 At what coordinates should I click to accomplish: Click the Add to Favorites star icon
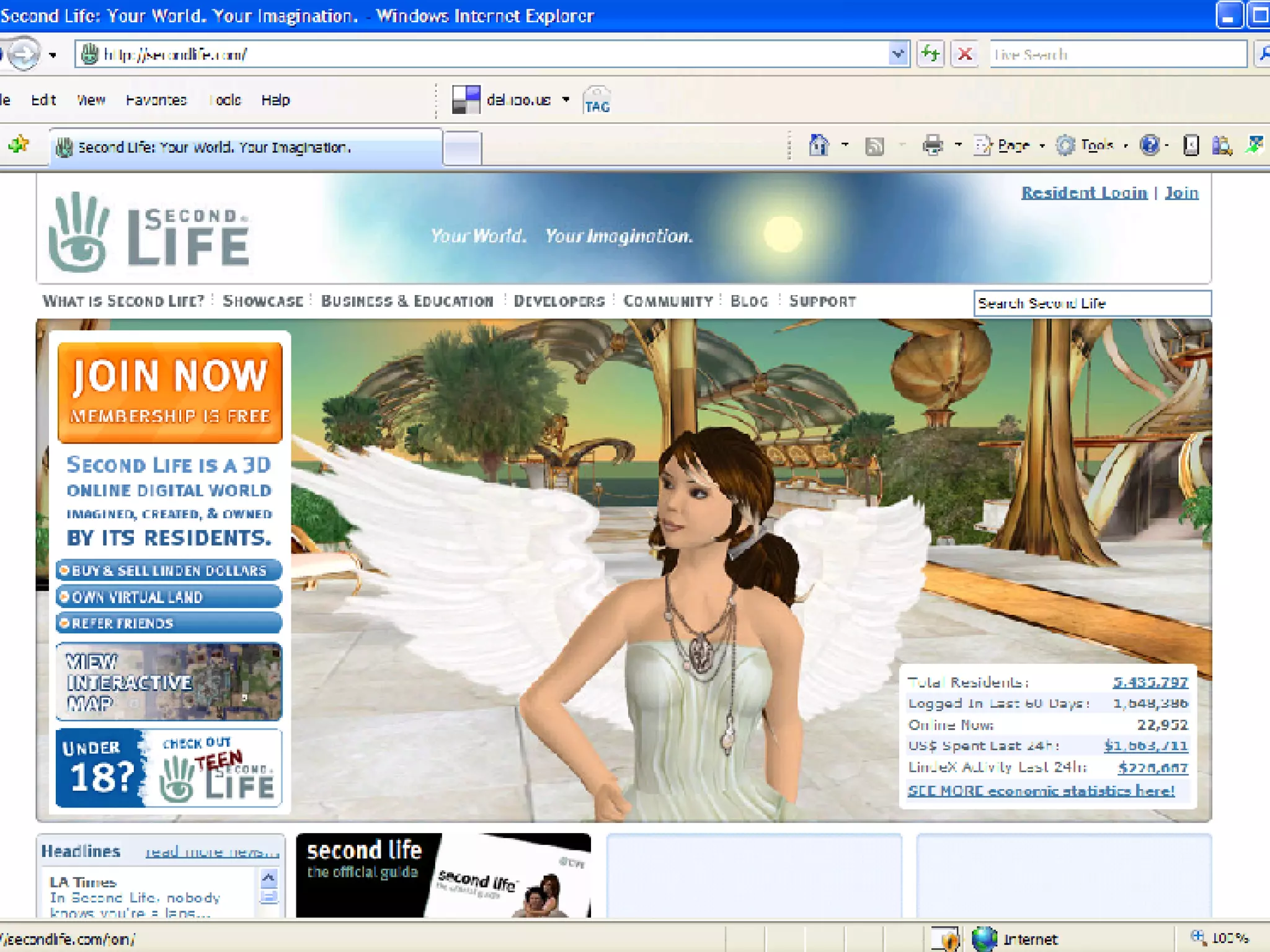click(19, 146)
